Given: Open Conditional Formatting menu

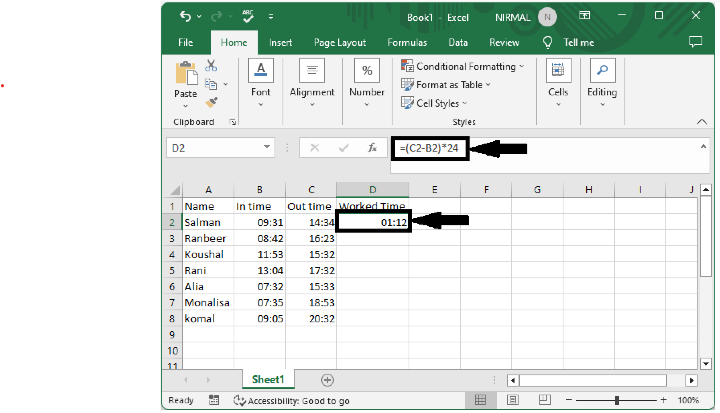Looking at the screenshot, I should 462,66.
